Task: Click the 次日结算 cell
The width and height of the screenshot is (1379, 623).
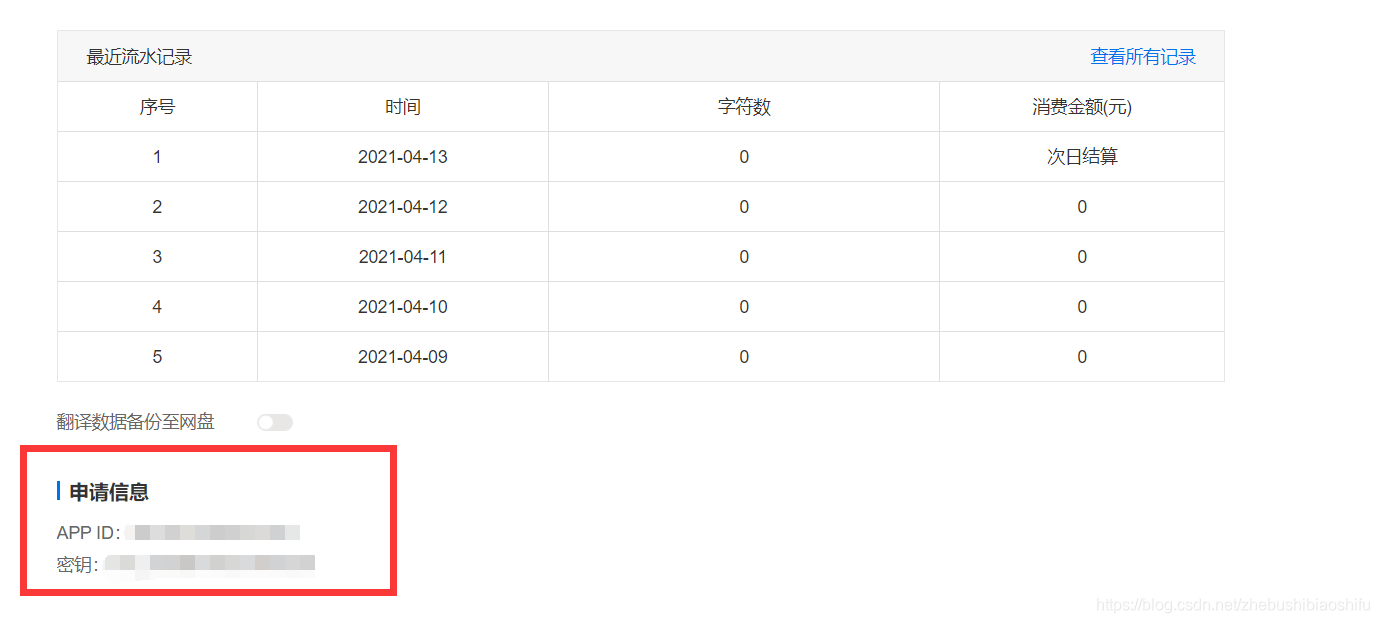Action: (x=1082, y=157)
